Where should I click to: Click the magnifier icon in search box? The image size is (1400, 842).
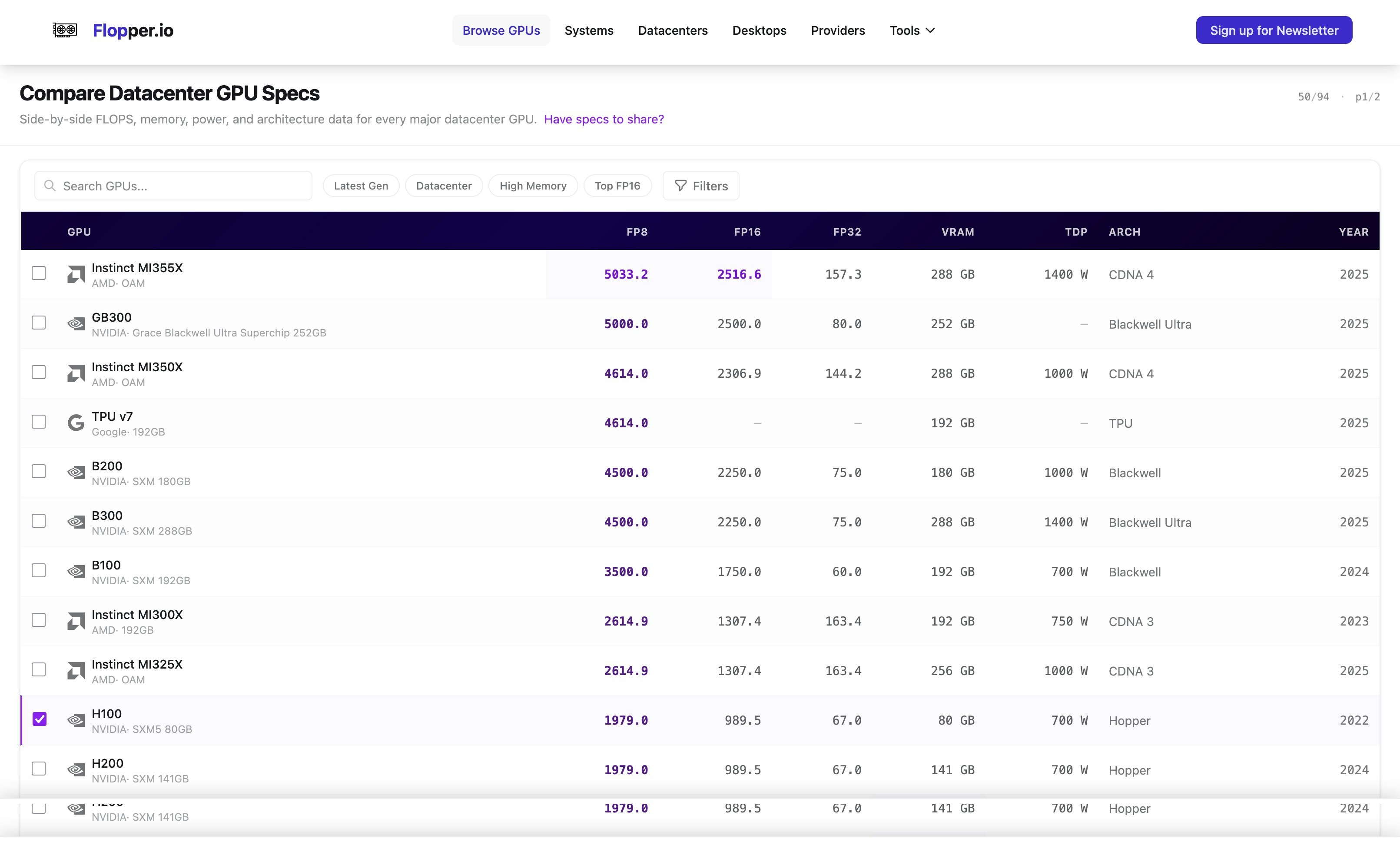[x=50, y=186]
